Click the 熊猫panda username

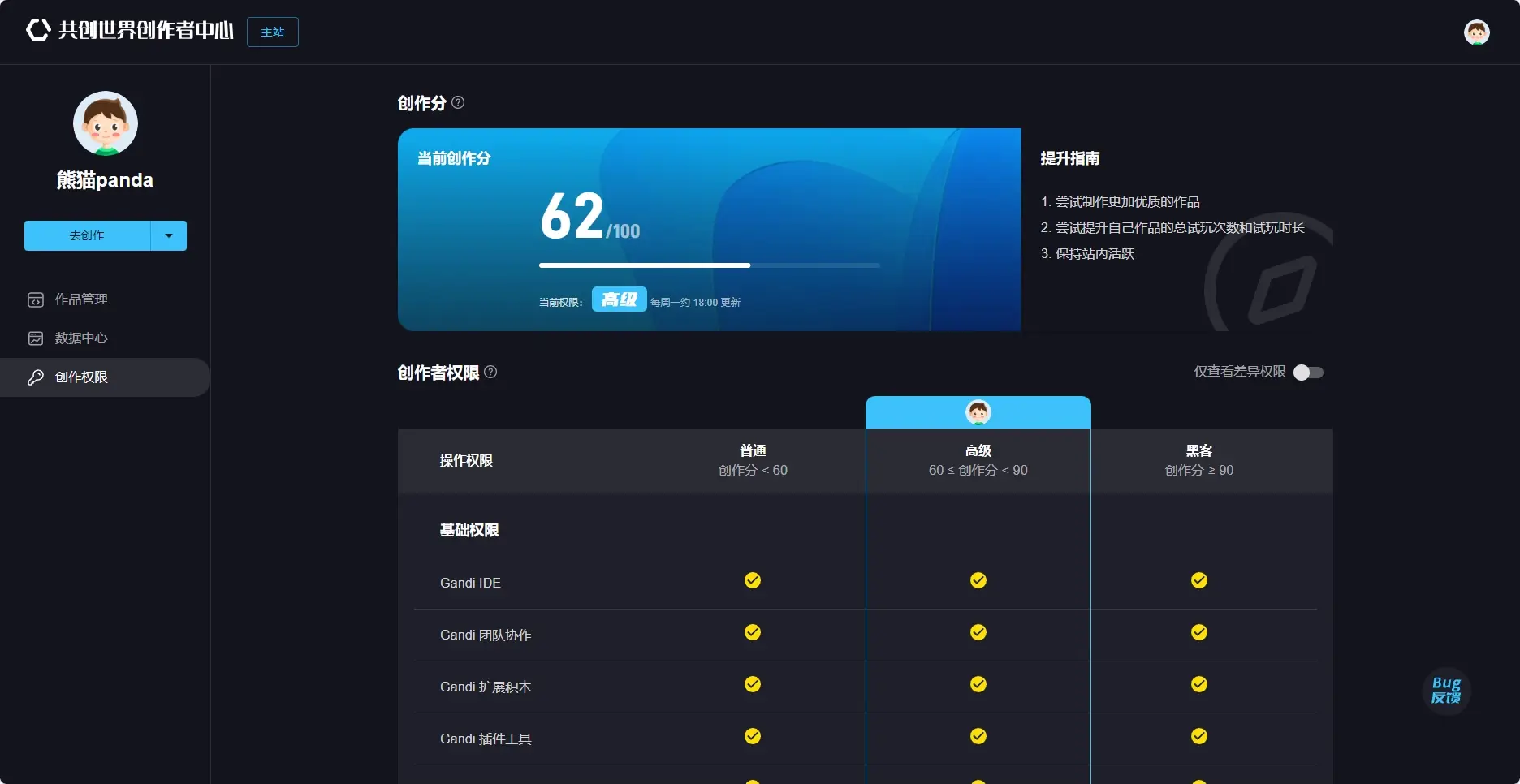tap(105, 180)
